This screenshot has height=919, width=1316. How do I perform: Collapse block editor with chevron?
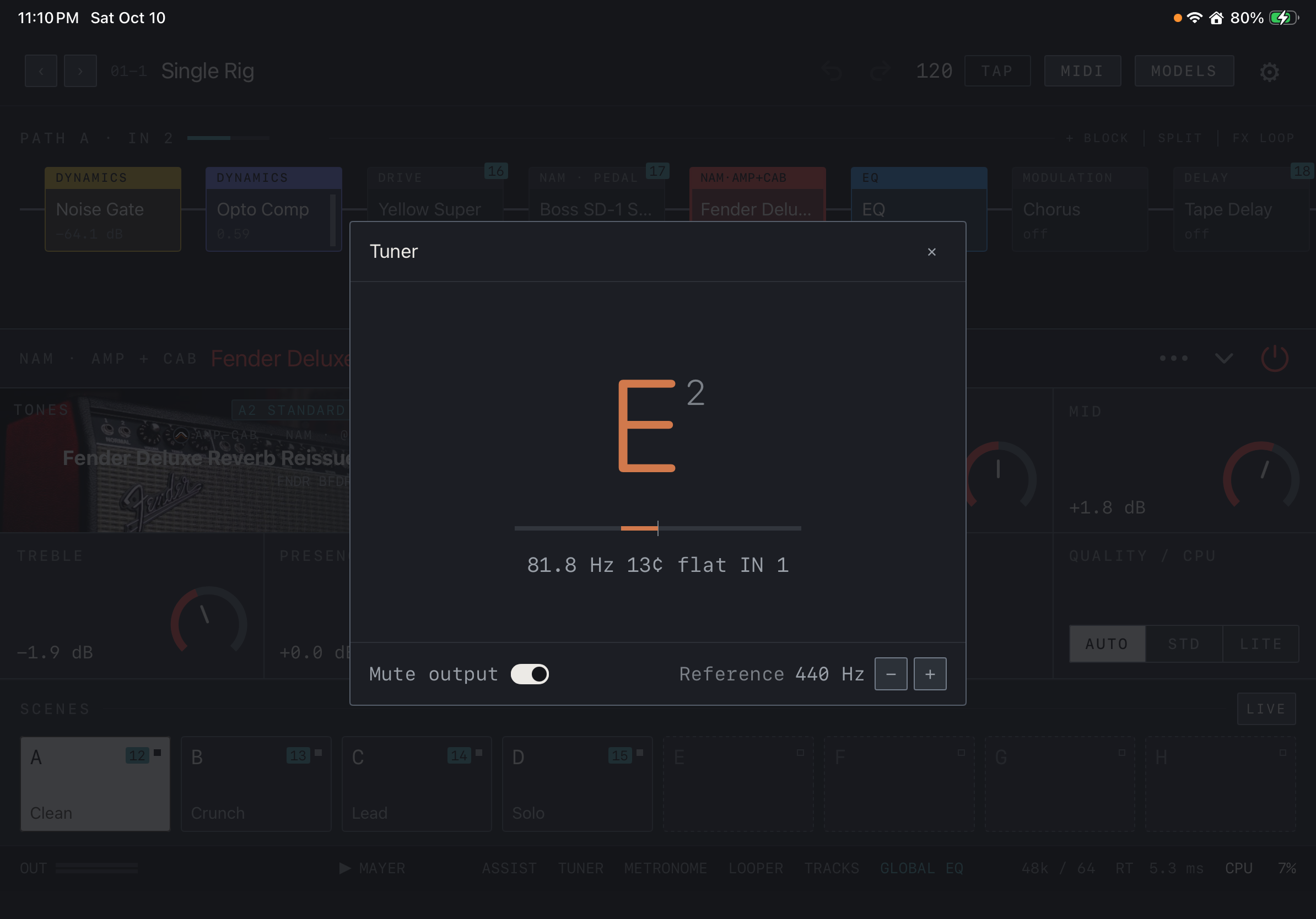1224,359
